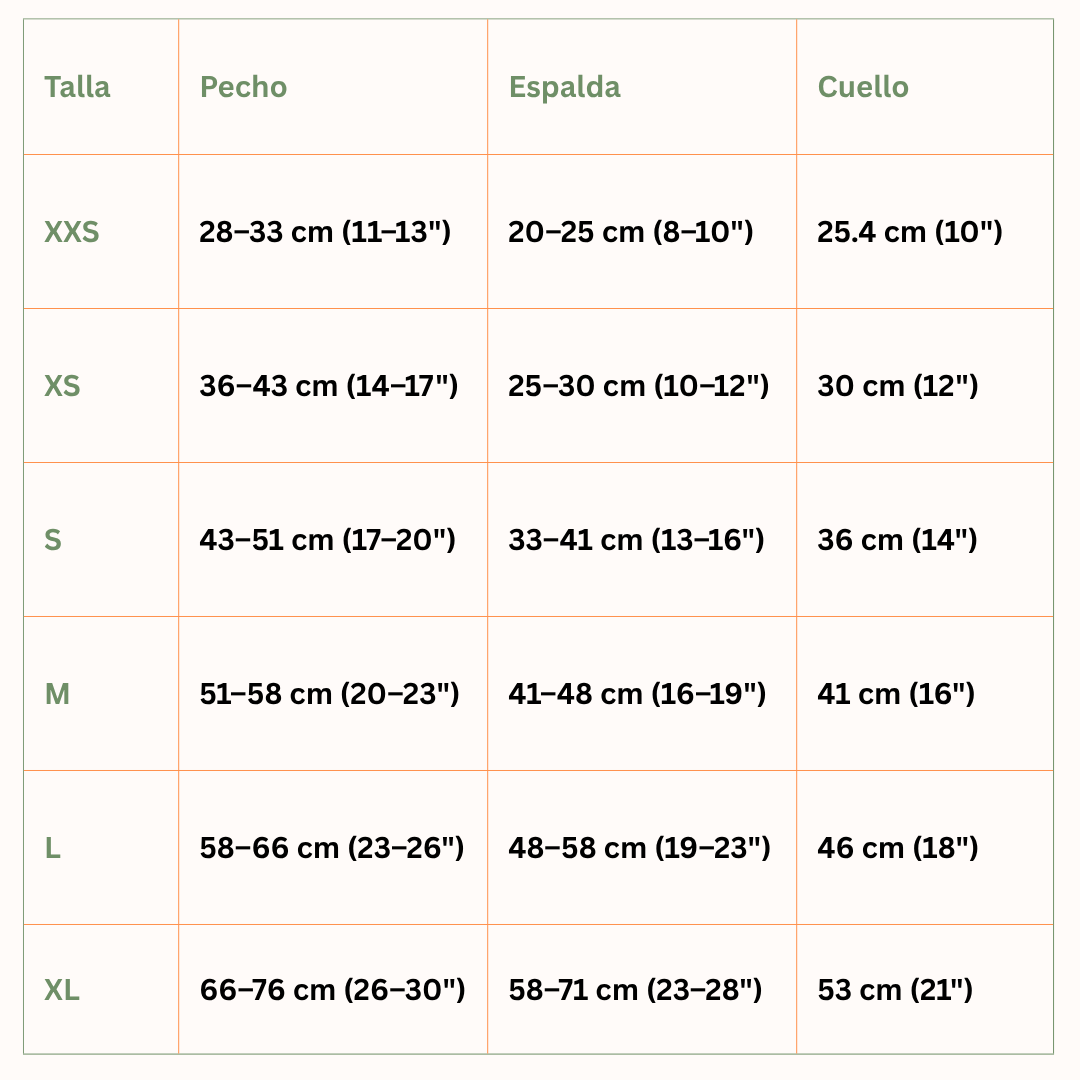This screenshot has height=1080, width=1080.
Task: Select the L back value 48–58 cm
Action: 639,848
